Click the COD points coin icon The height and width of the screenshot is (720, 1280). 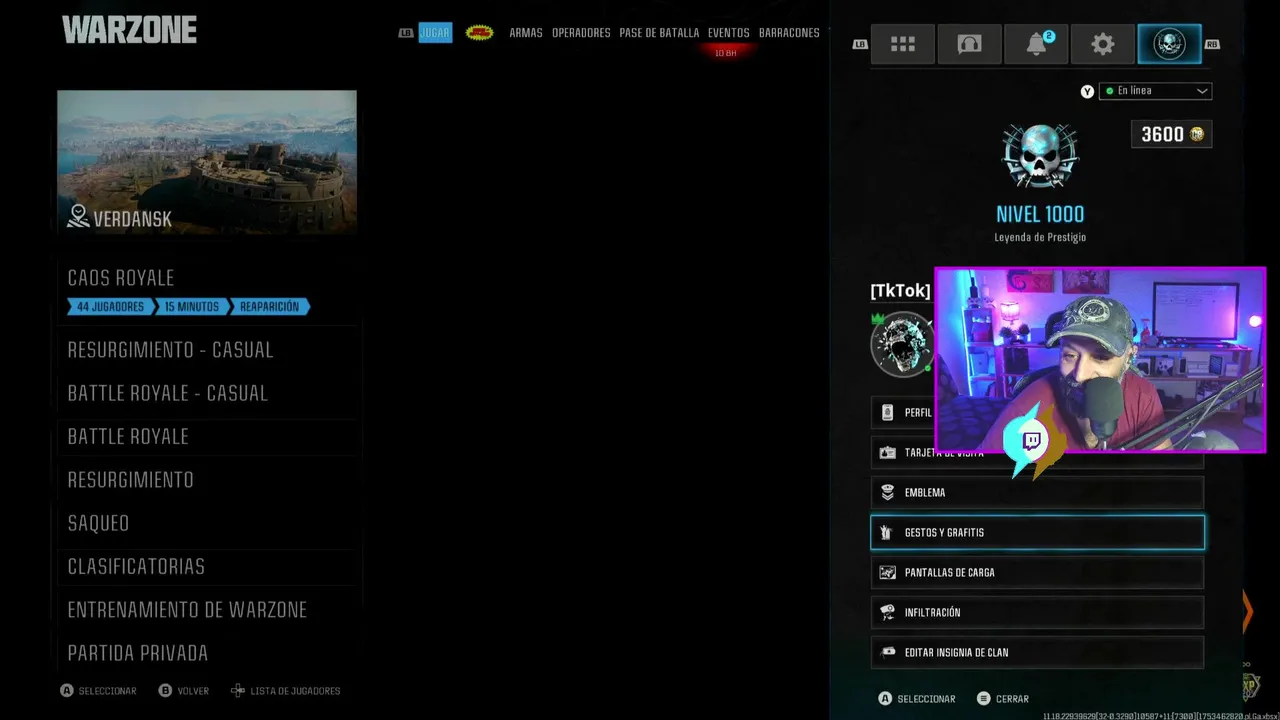tap(1197, 134)
